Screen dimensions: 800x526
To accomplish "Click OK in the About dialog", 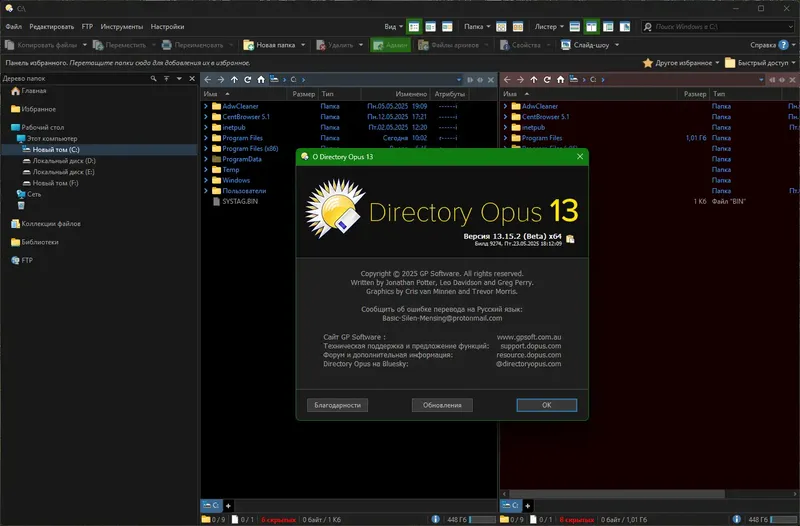I will (x=546, y=405).
